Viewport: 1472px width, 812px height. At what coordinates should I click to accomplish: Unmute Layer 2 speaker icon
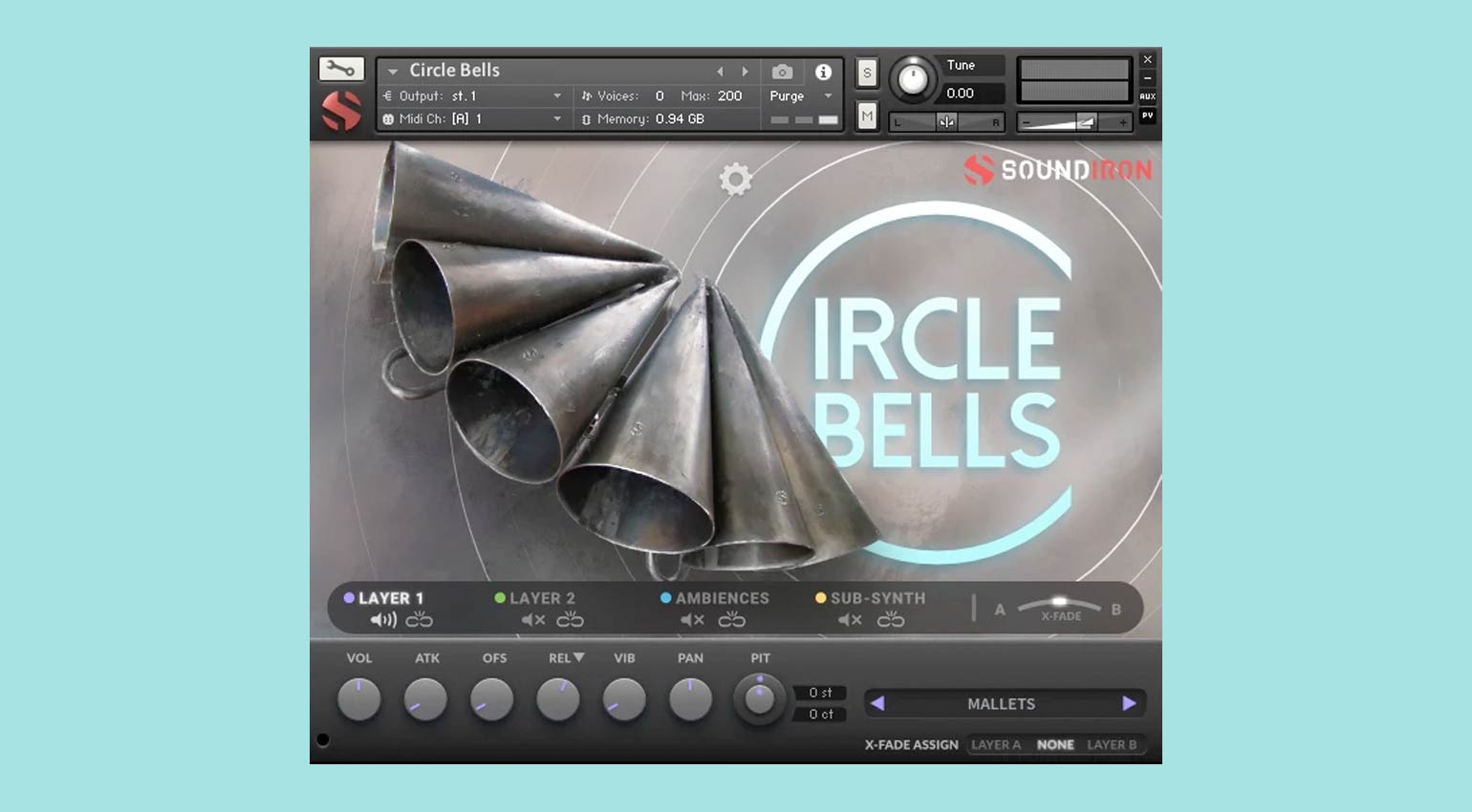pos(533,620)
